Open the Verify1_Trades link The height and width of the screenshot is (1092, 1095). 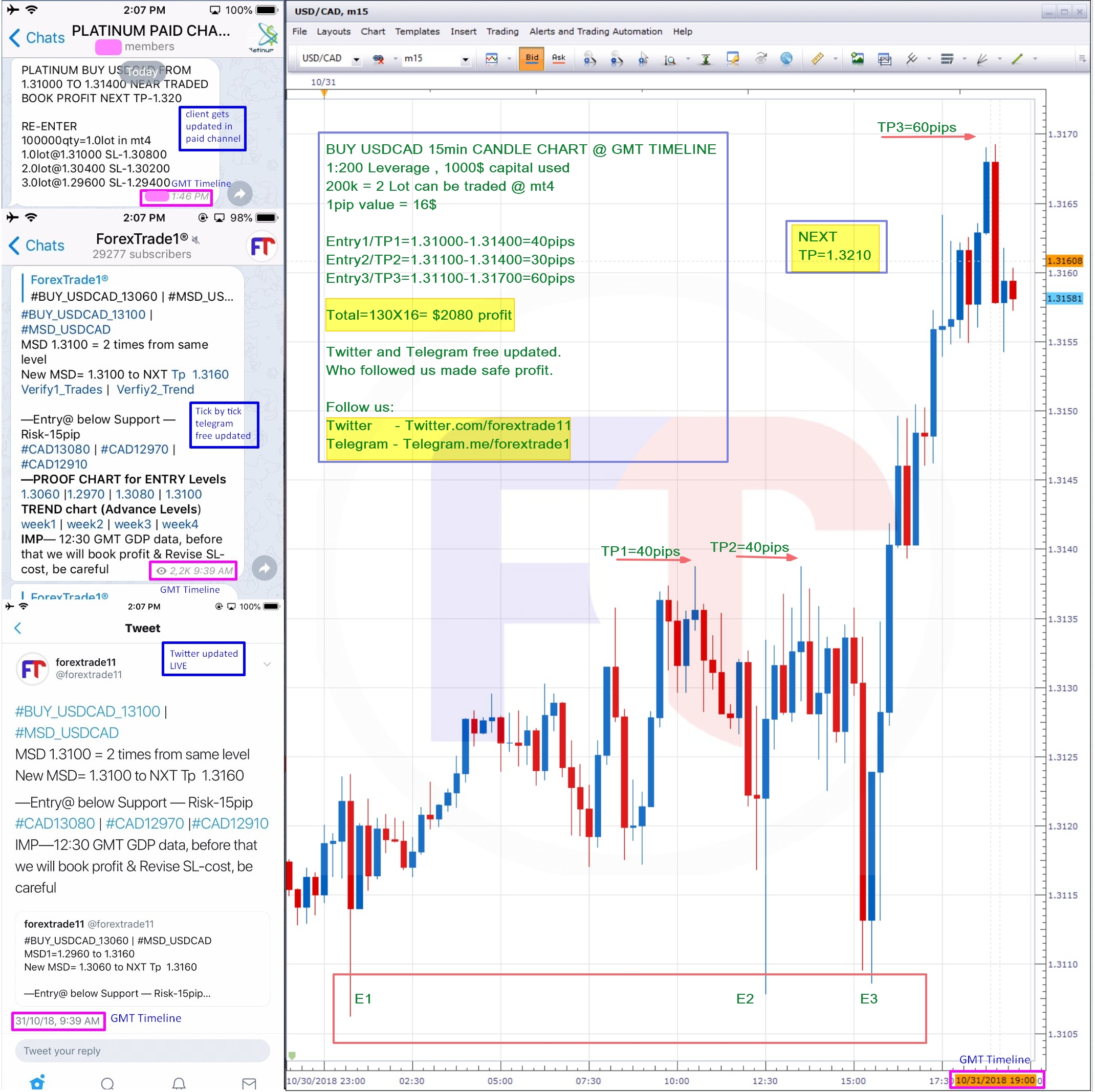click(62, 389)
